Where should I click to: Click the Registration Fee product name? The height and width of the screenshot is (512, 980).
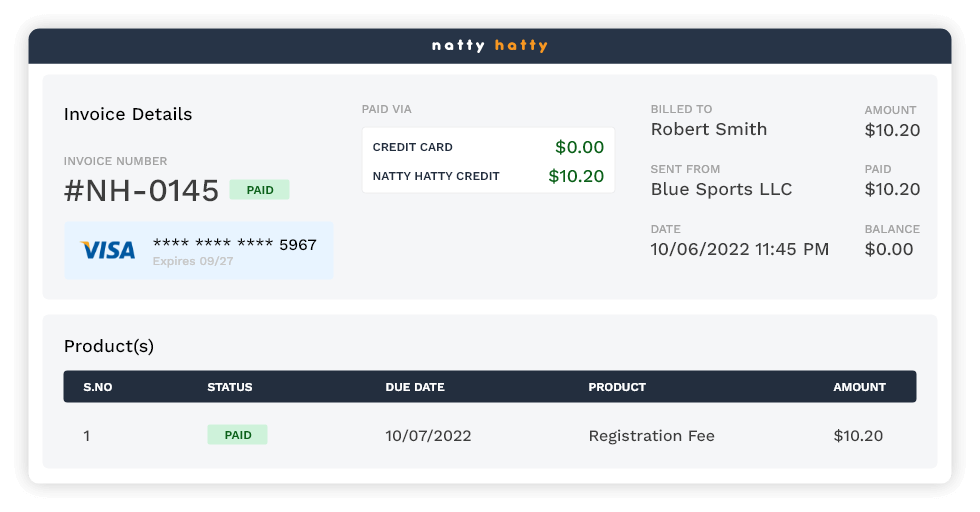pyautogui.click(x=651, y=436)
